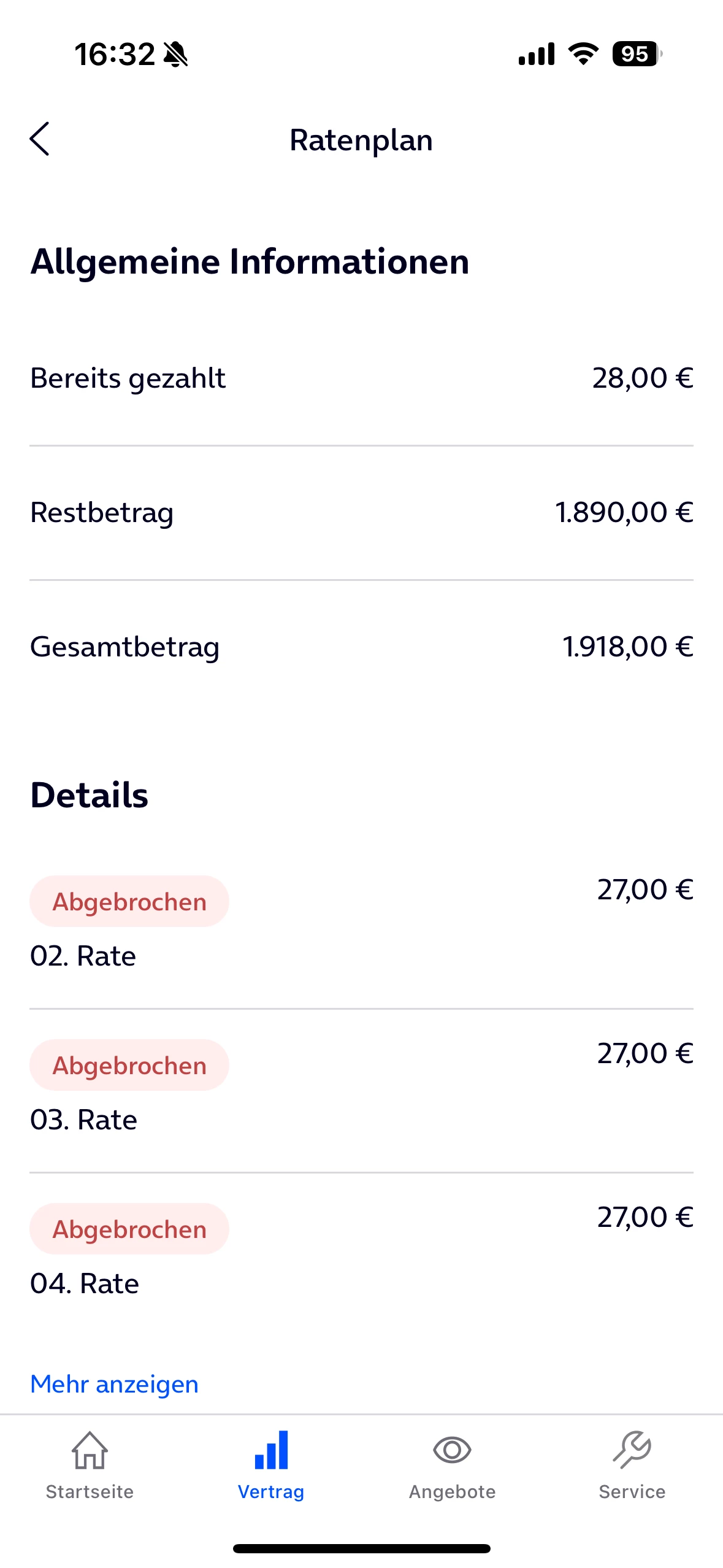Tap Abgebrochen badge of 02. Rate
This screenshot has width=723, height=1568.
129,902
